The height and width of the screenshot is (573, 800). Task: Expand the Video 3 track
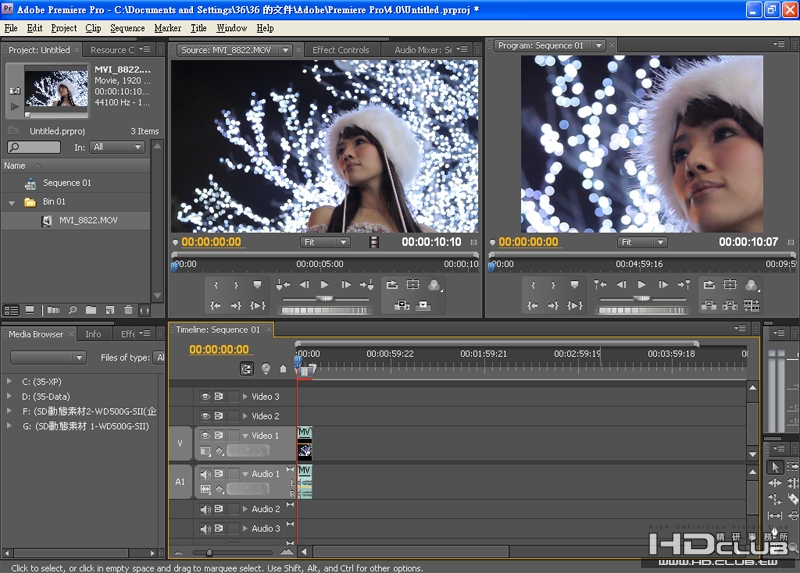click(x=245, y=396)
